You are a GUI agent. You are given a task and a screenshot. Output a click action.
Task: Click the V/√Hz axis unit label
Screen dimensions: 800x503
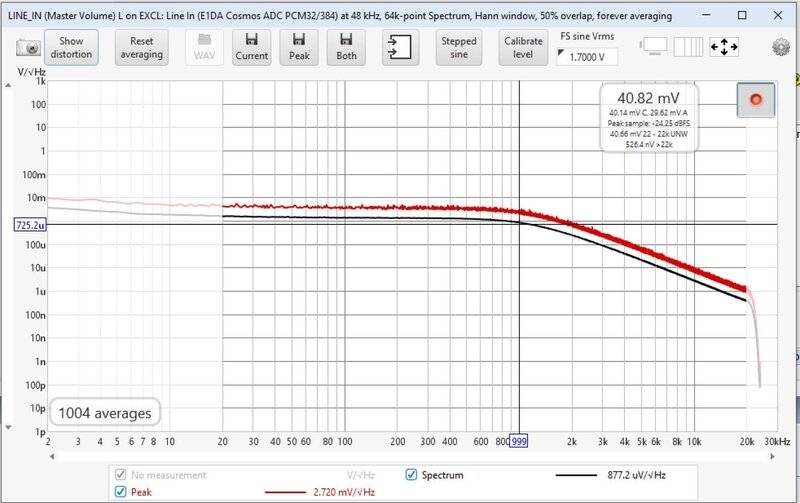point(32,72)
